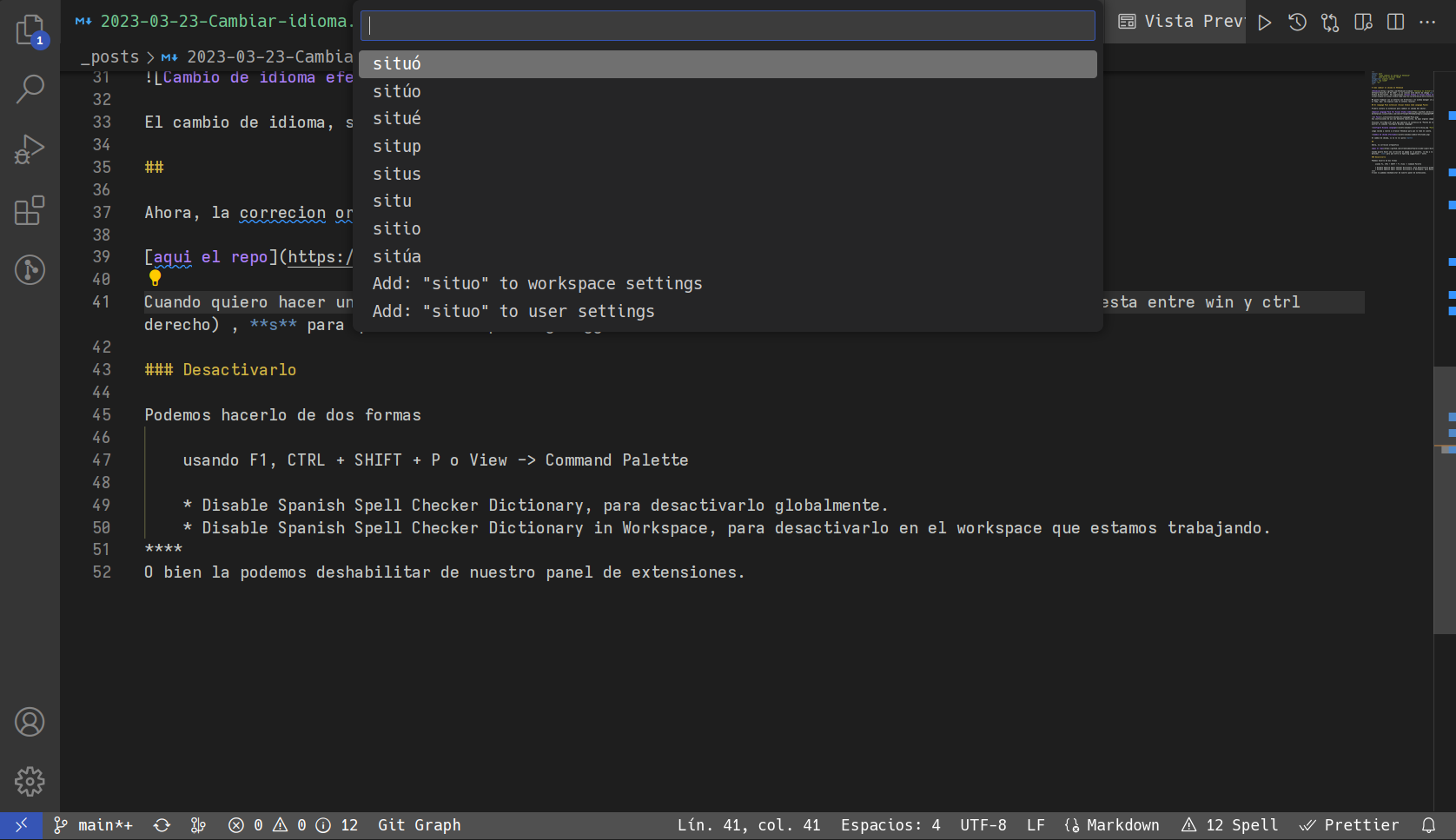Open the Manage gear icon
Image resolution: width=1456 pixels, height=840 pixels.
(x=30, y=782)
